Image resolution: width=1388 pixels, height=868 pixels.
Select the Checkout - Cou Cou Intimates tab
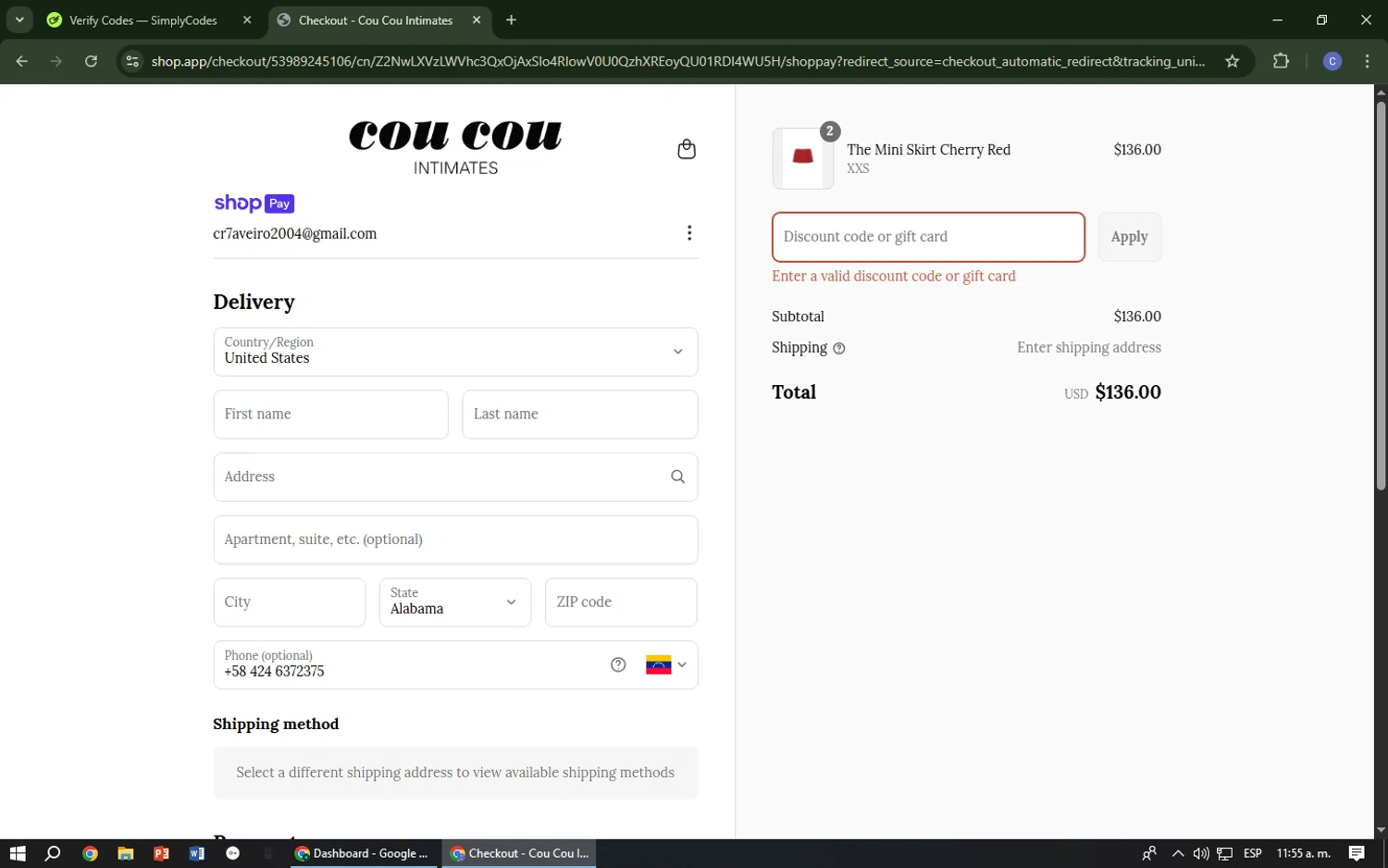376,20
